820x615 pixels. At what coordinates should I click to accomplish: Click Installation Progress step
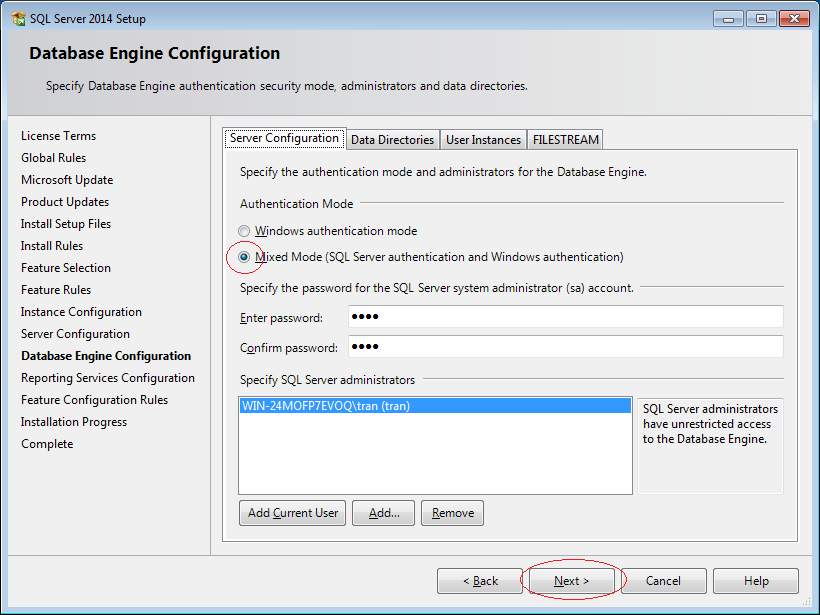tap(74, 422)
